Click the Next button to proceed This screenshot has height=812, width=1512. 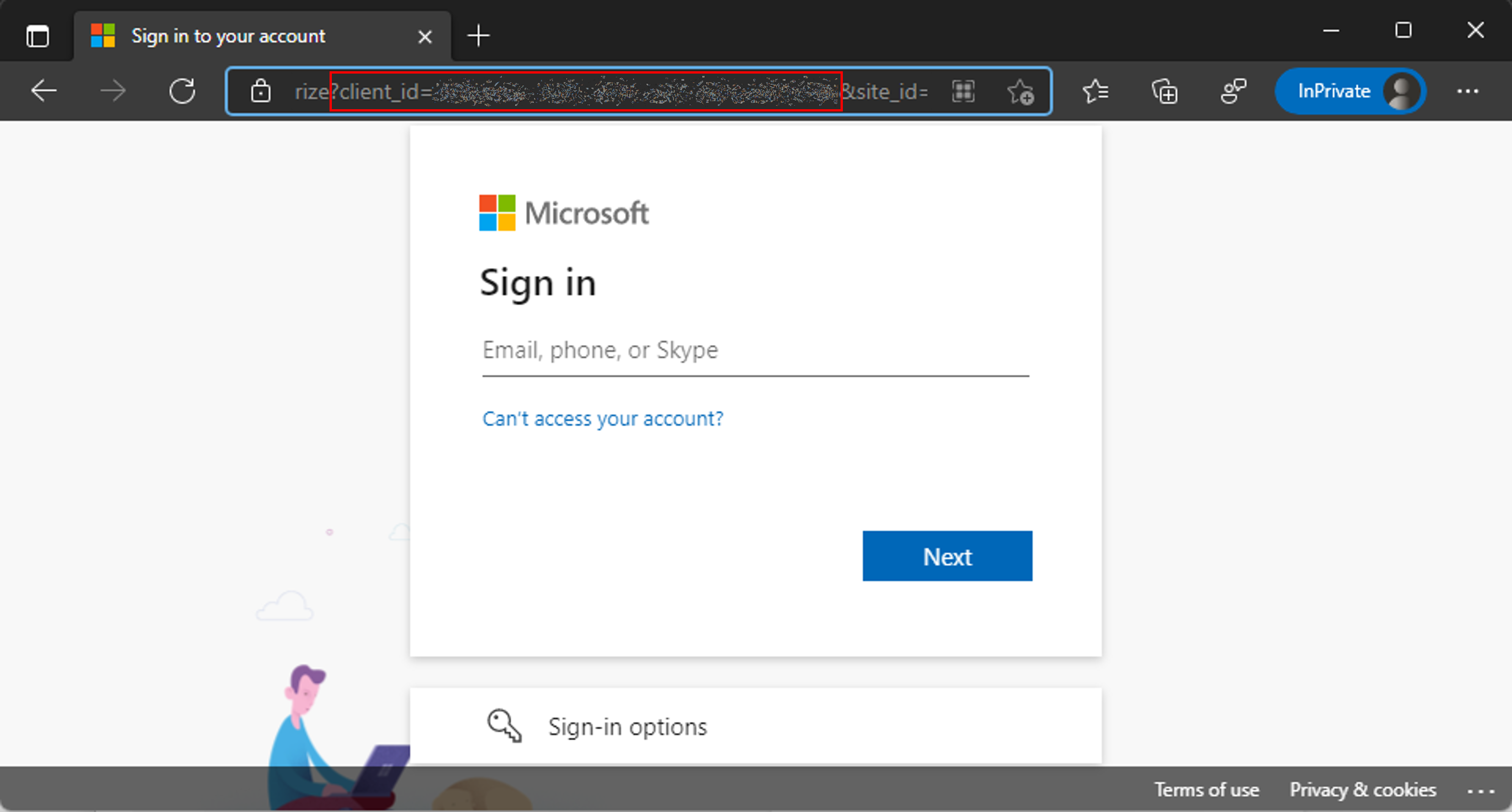947,556
